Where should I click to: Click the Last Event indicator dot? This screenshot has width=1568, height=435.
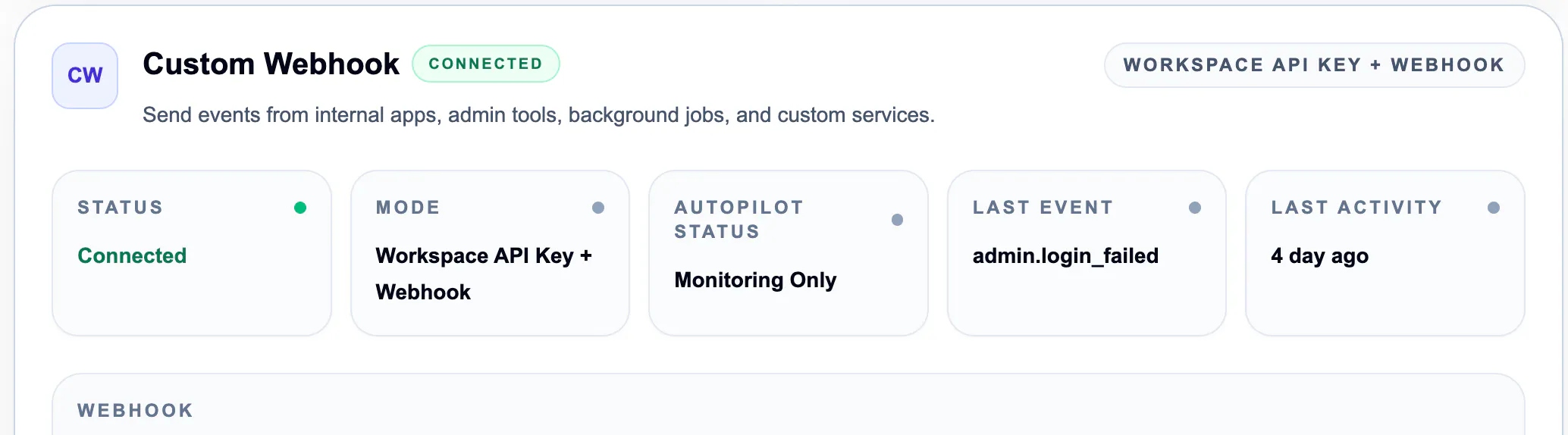click(1195, 208)
